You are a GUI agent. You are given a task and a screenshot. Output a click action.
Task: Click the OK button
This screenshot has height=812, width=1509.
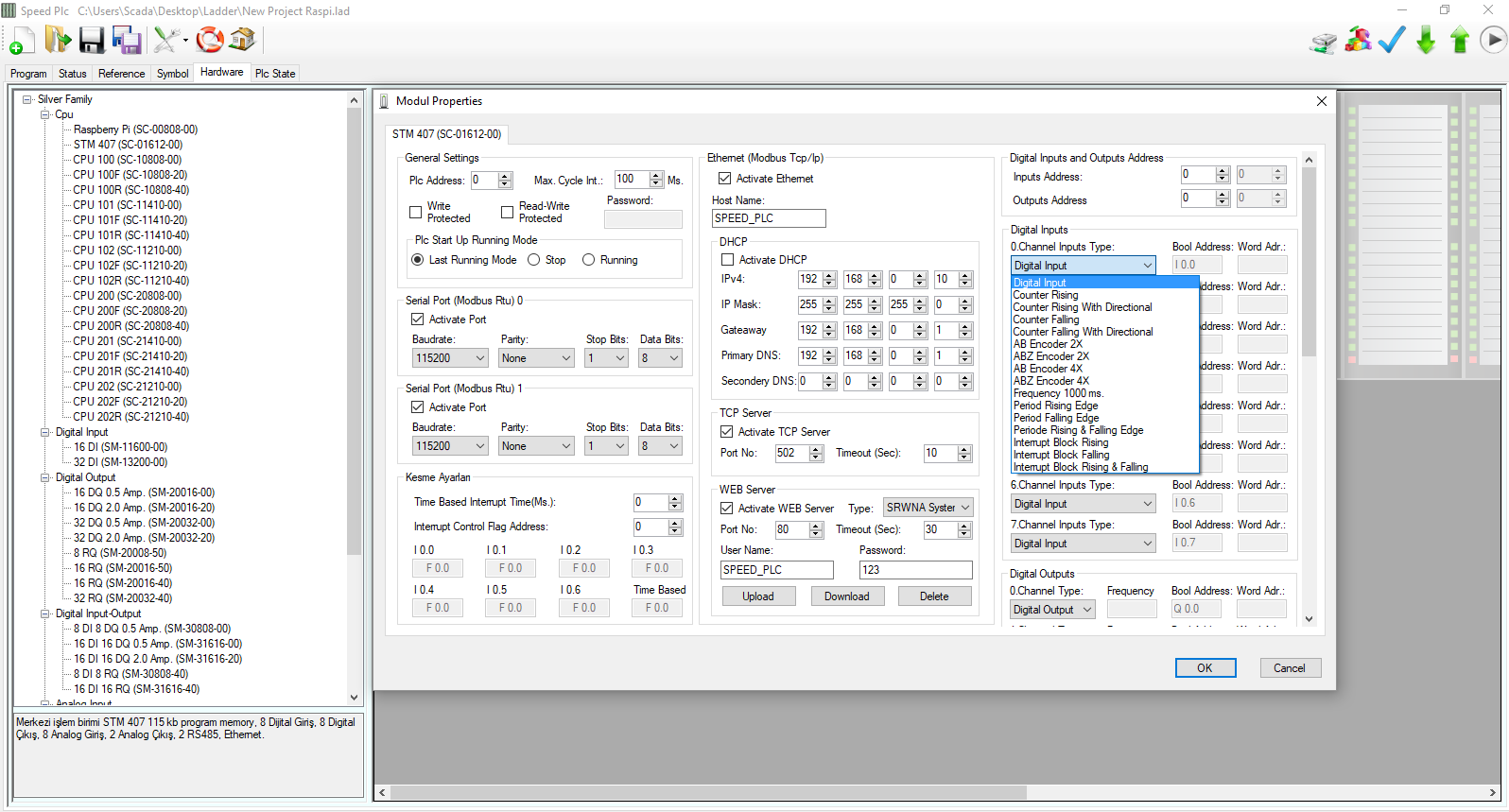pos(1205,668)
